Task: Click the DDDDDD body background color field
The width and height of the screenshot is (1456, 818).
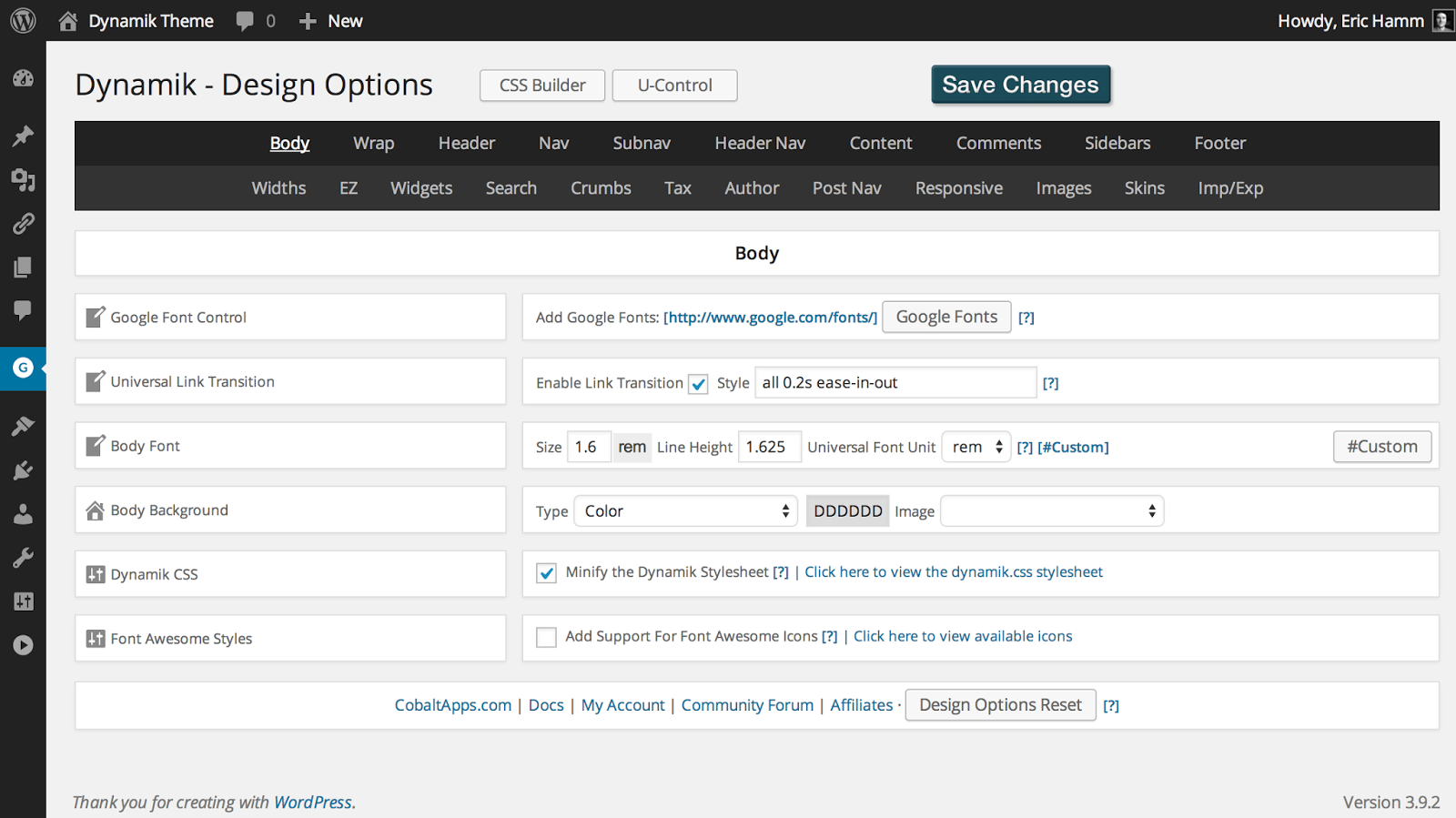Action: tap(848, 511)
